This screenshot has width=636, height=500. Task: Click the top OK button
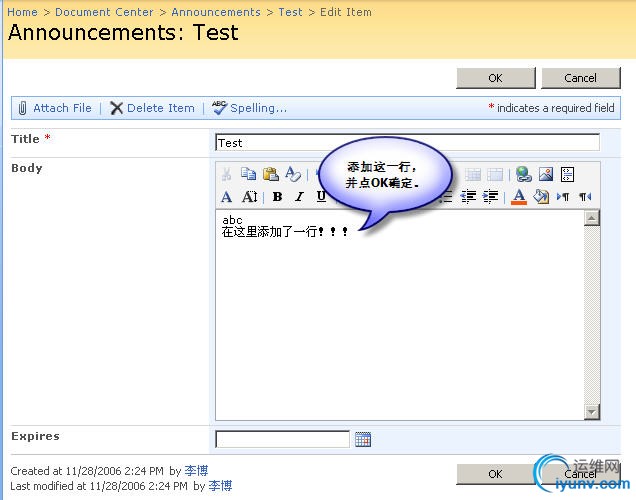coord(496,78)
